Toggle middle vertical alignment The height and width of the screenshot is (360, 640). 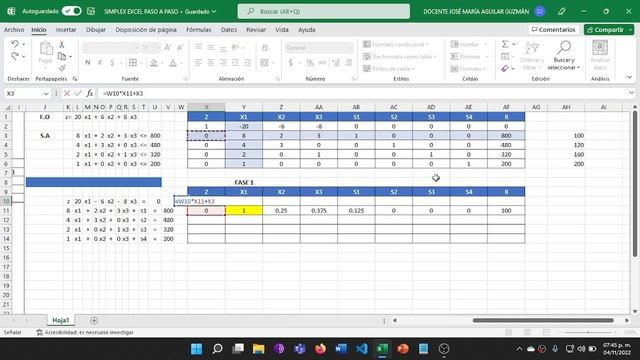point(211,48)
